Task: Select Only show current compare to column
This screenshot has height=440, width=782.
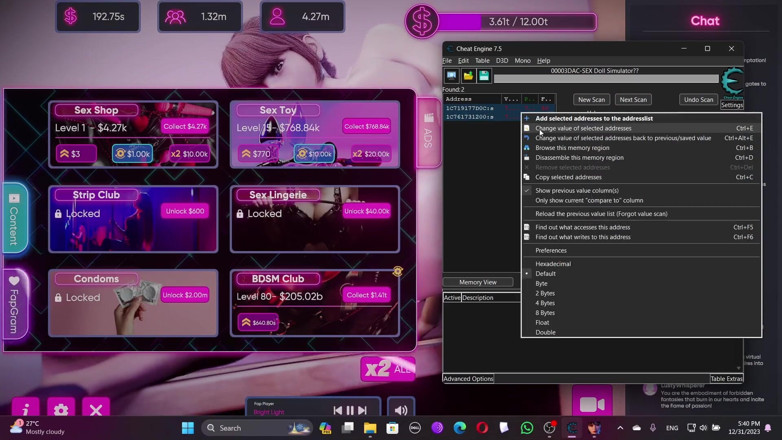Action: pyautogui.click(x=641, y=201)
